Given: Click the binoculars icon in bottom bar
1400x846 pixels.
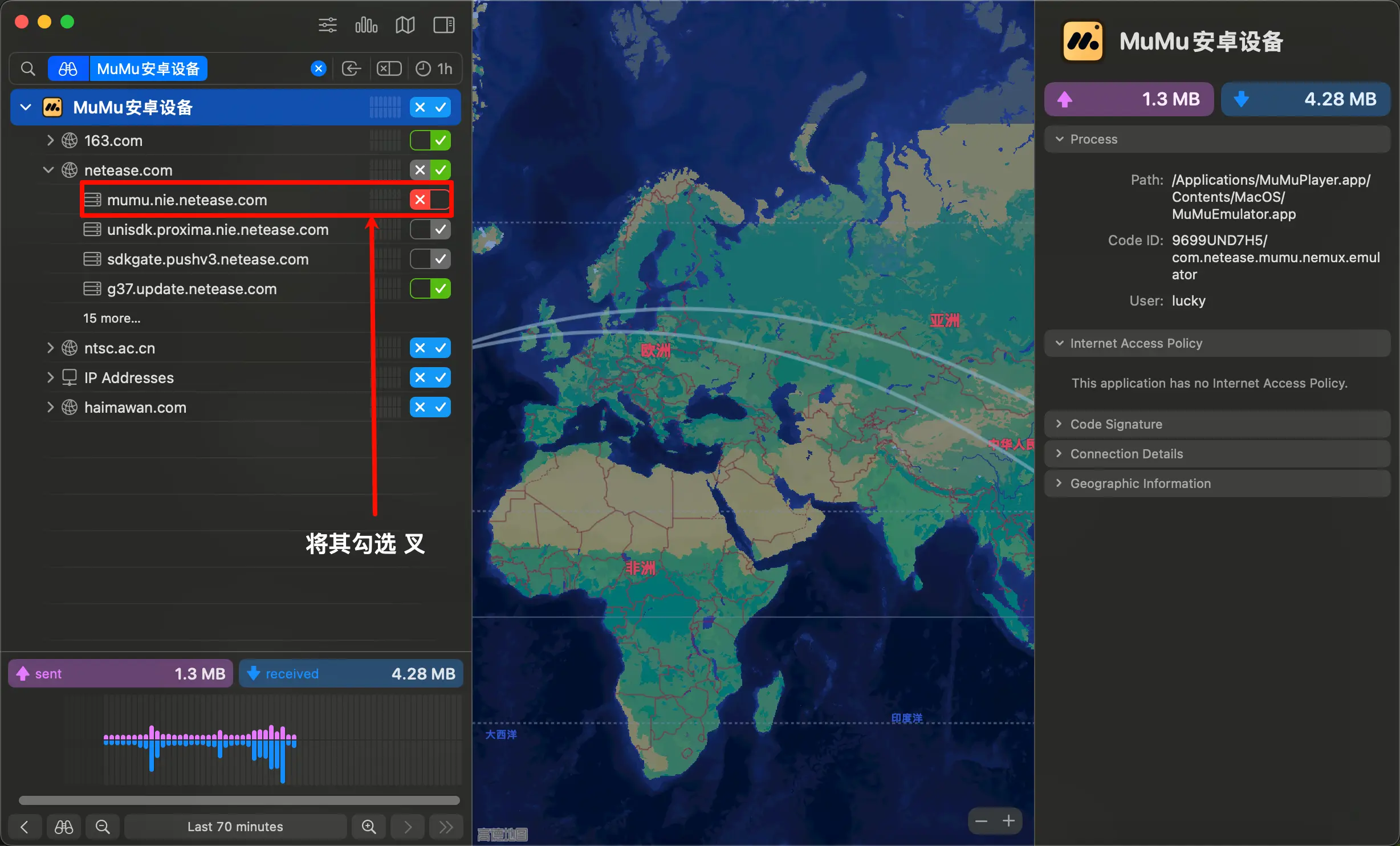Looking at the screenshot, I should [63, 827].
